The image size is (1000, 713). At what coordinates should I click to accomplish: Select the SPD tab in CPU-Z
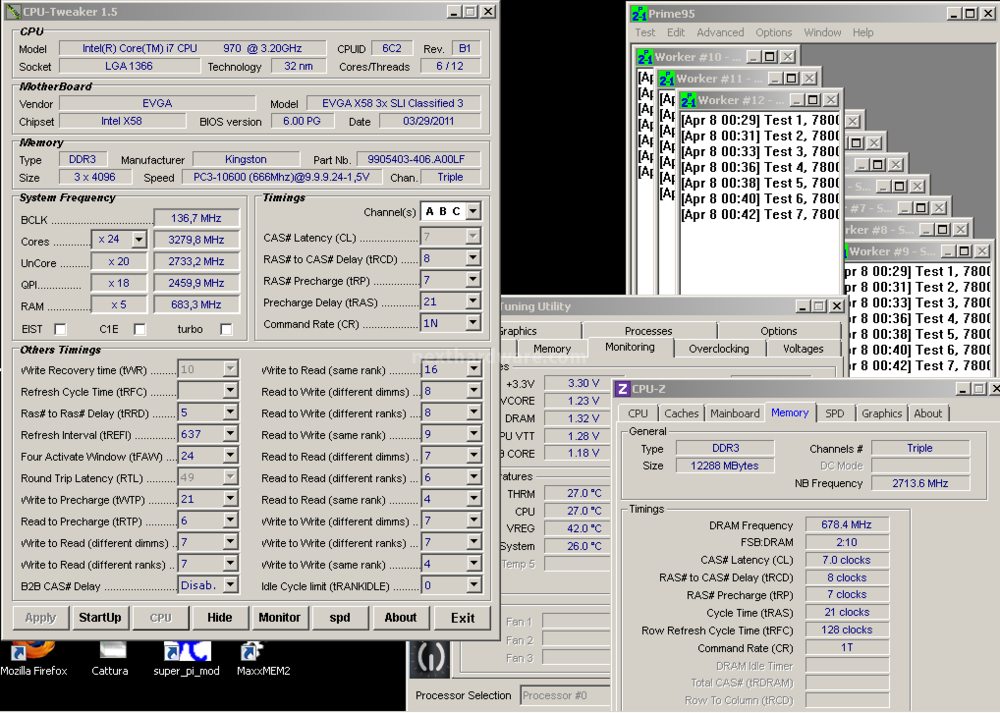tap(834, 413)
